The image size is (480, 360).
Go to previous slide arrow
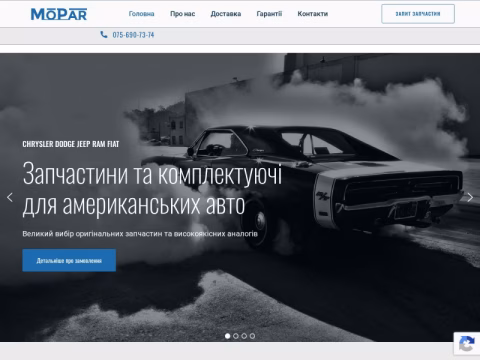click(x=10, y=197)
